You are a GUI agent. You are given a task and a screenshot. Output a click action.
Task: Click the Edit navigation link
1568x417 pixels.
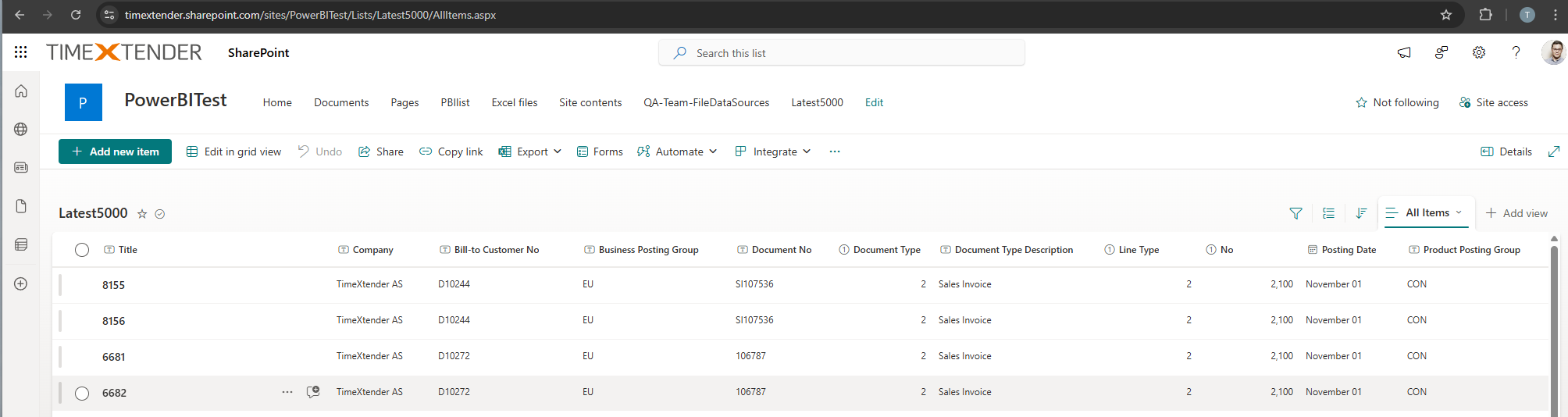[x=874, y=102]
